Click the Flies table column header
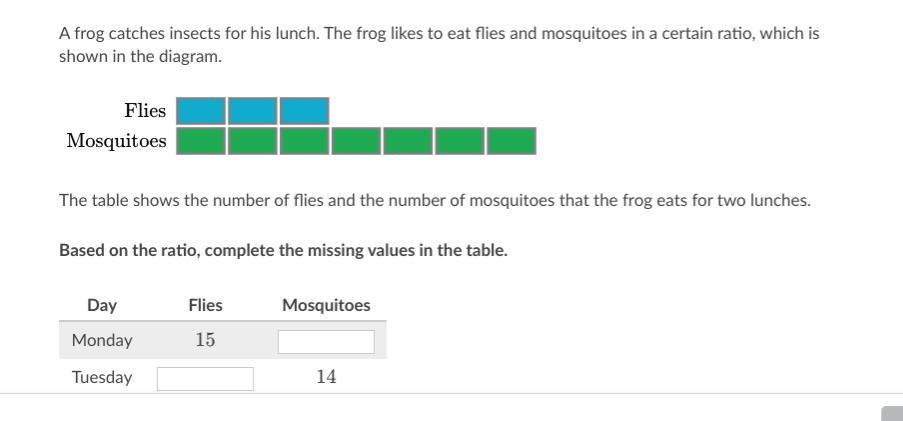This screenshot has height=421, width=903. click(x=205, y=305)
